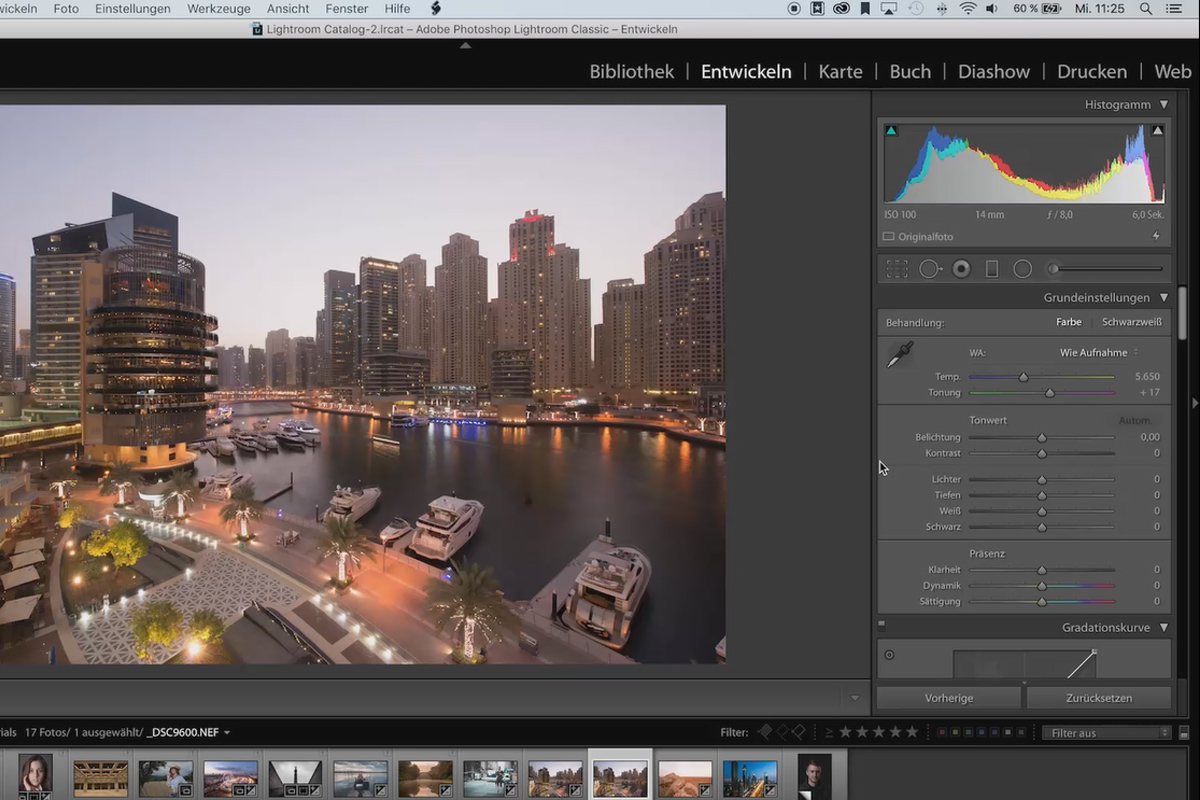Switch to the Bibliothek module
This screenshot has width=1200, height=800.
coord(631,72)
